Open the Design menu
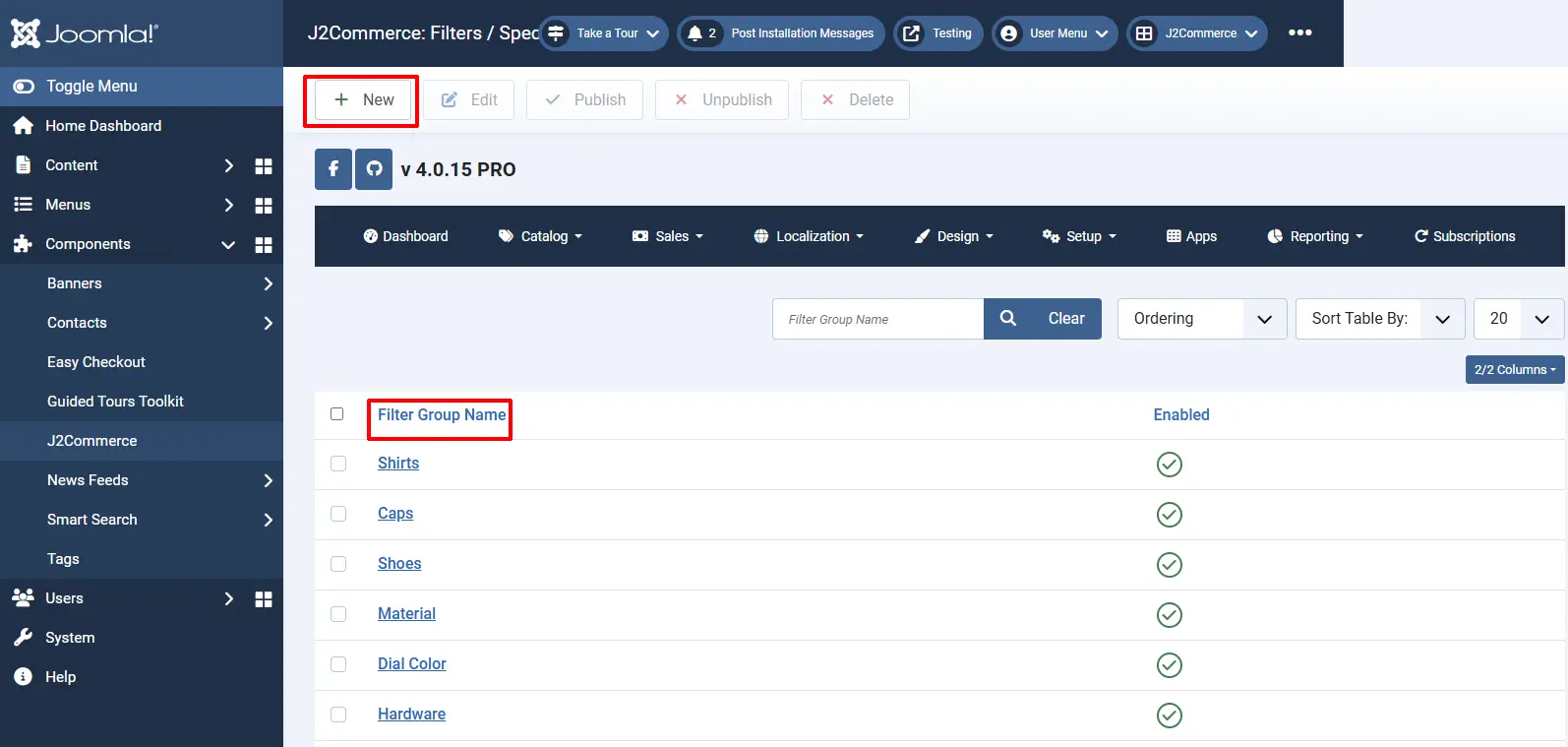 [x=953, y=236]
